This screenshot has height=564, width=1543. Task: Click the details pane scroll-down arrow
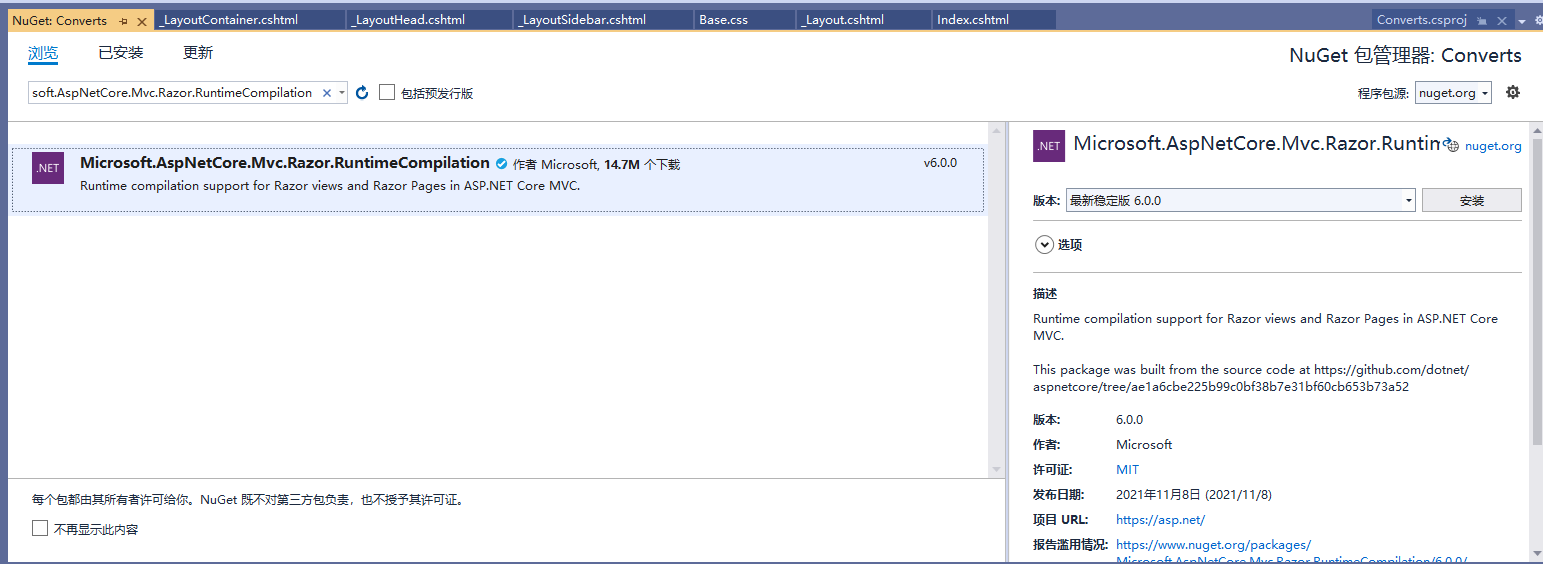(1537, 552)
